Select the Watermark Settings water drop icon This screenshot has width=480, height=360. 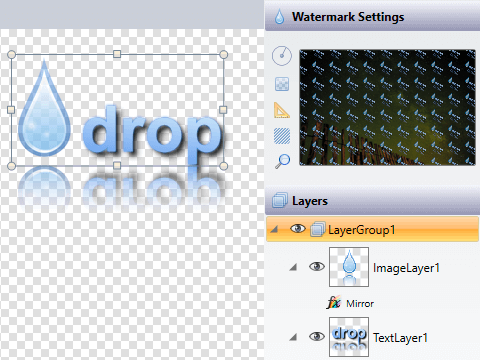(279, 17)
